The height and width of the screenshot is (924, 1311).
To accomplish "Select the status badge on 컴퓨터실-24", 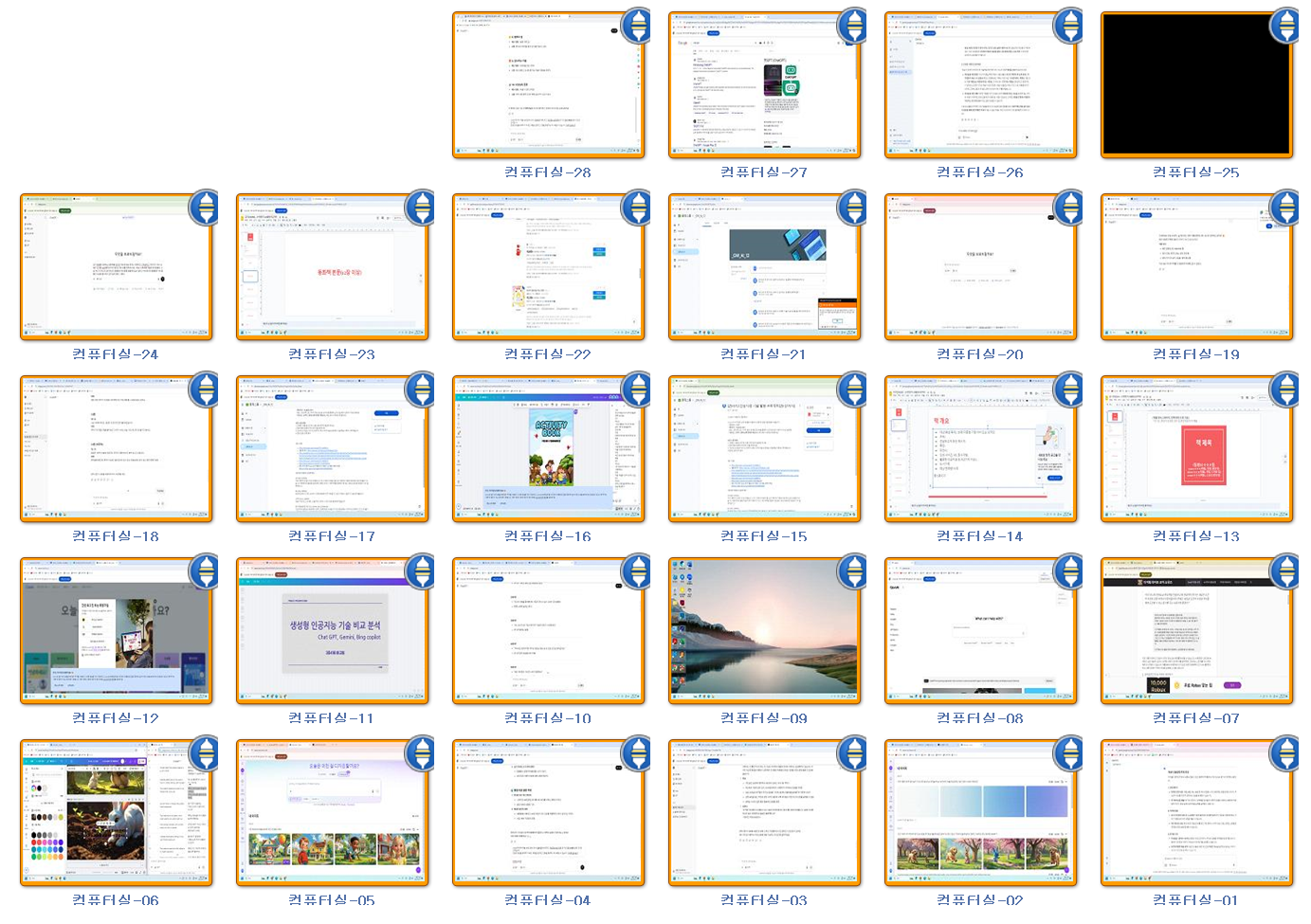I will click(204, 208).
